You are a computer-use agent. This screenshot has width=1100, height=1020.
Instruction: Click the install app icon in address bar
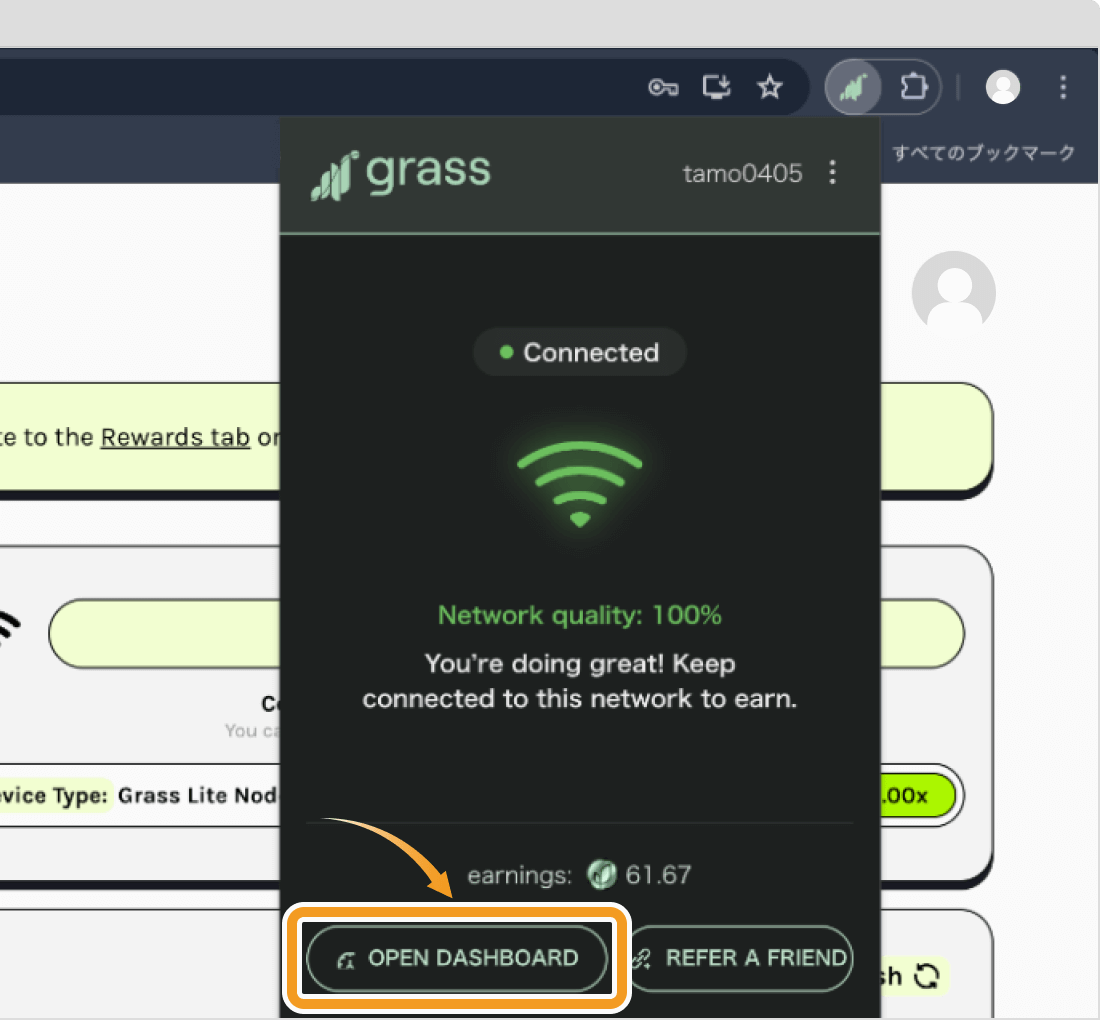pos(716,87)
